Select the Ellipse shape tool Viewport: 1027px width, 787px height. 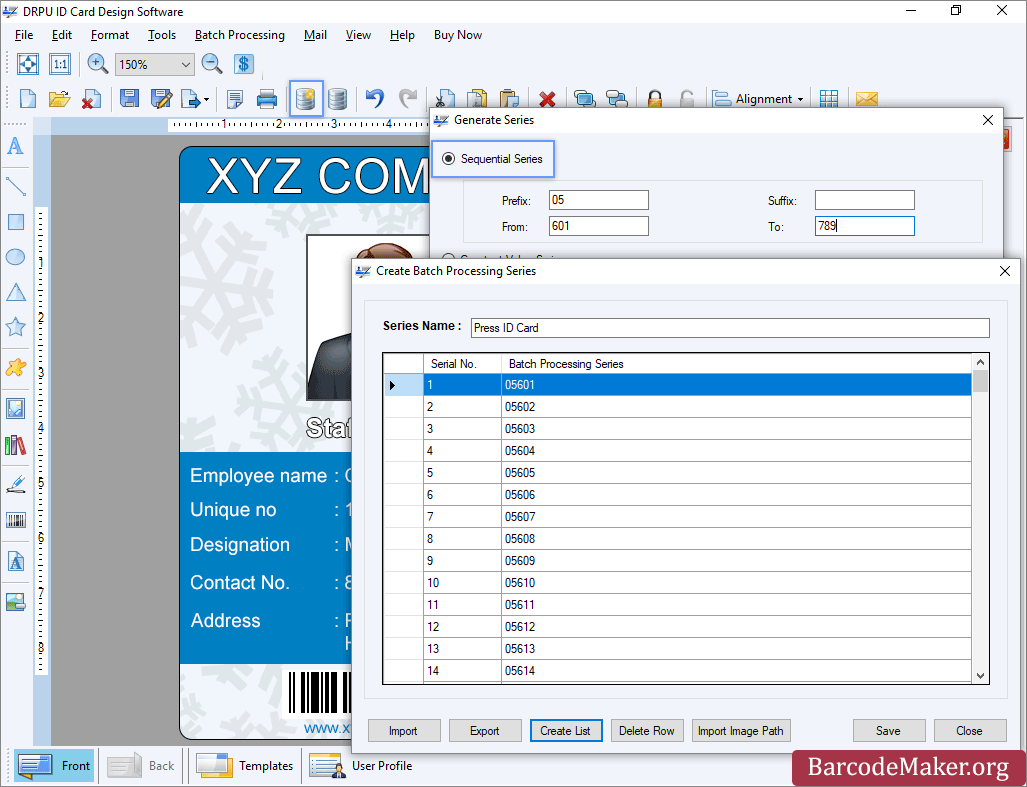[x=15, y=257]
